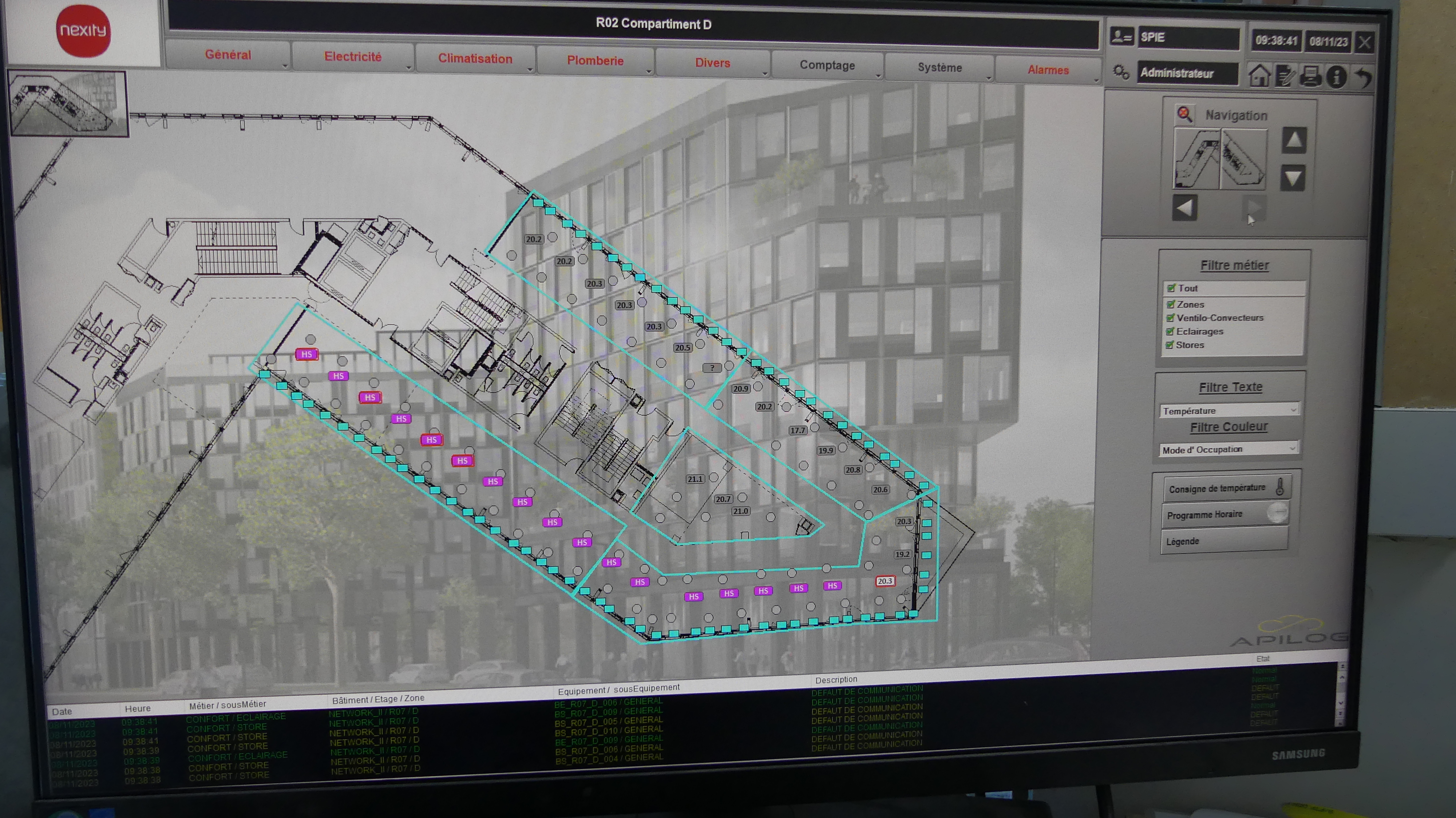This screenshot has width=1456, height=818.
Task: Click the user account icon beside SPIE
Action: click(1121, 37)
